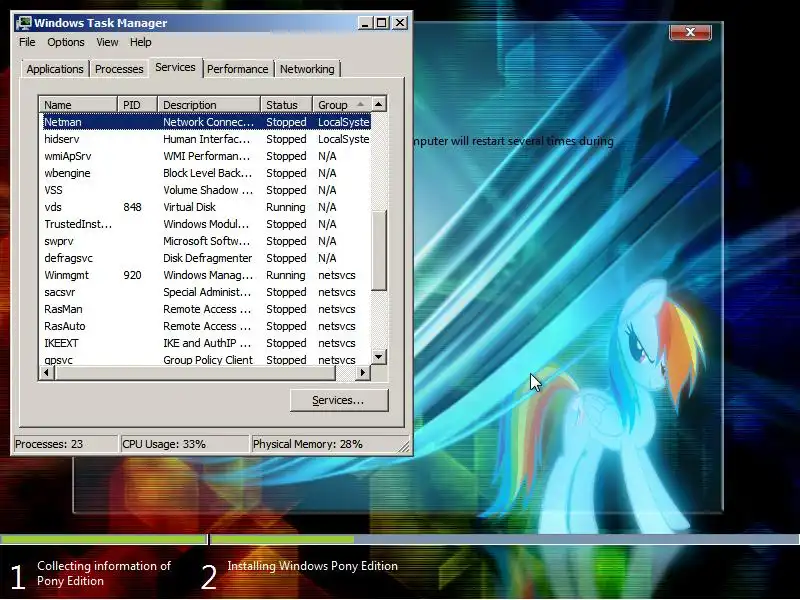Click the horizontal scrollbar left arrow
This screenshot has width=800, height=600.
(x=46, y=373)
